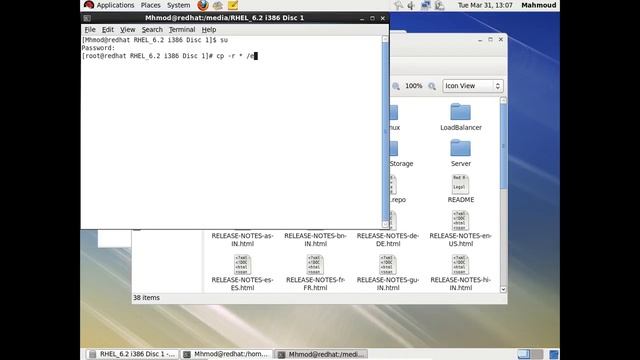This screenshot has width=640, height=360.
Task: Select RELEASE-NOTES-en-US.html file
Action: point(460,229)
